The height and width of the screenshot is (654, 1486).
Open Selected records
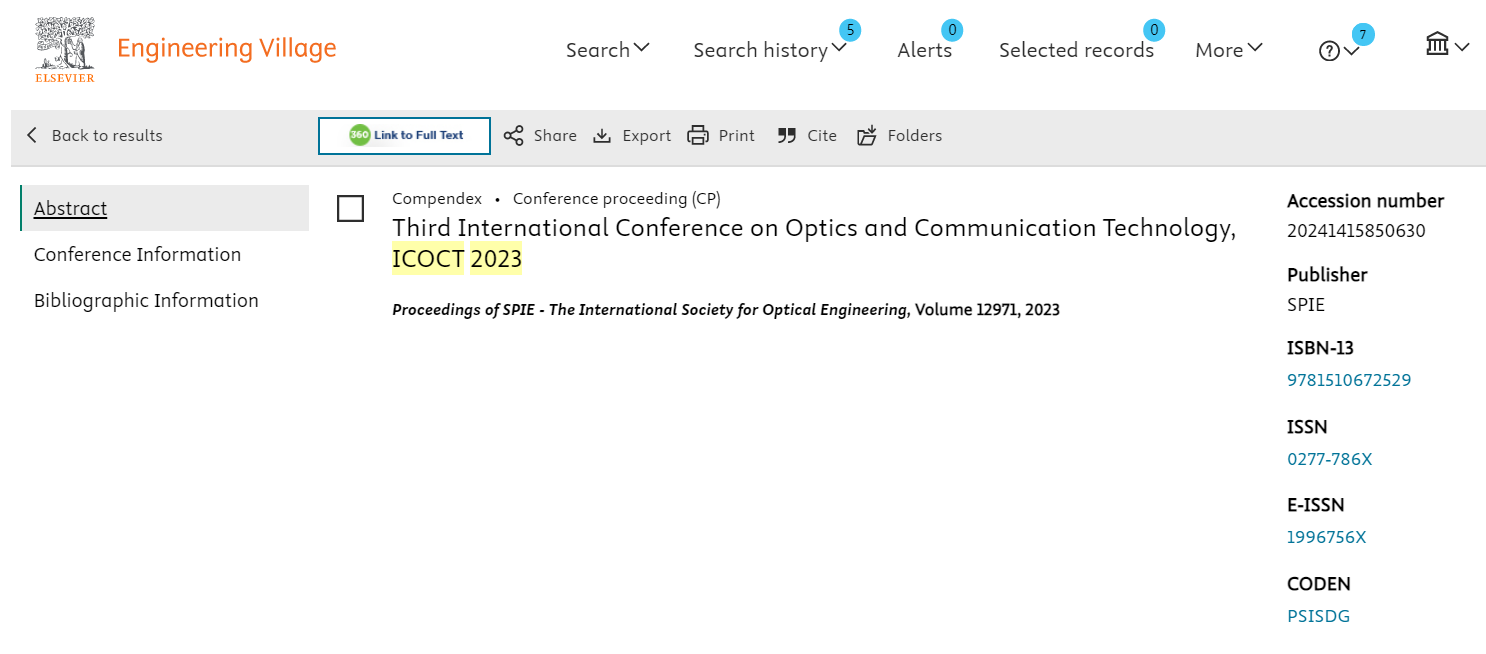1076,49
